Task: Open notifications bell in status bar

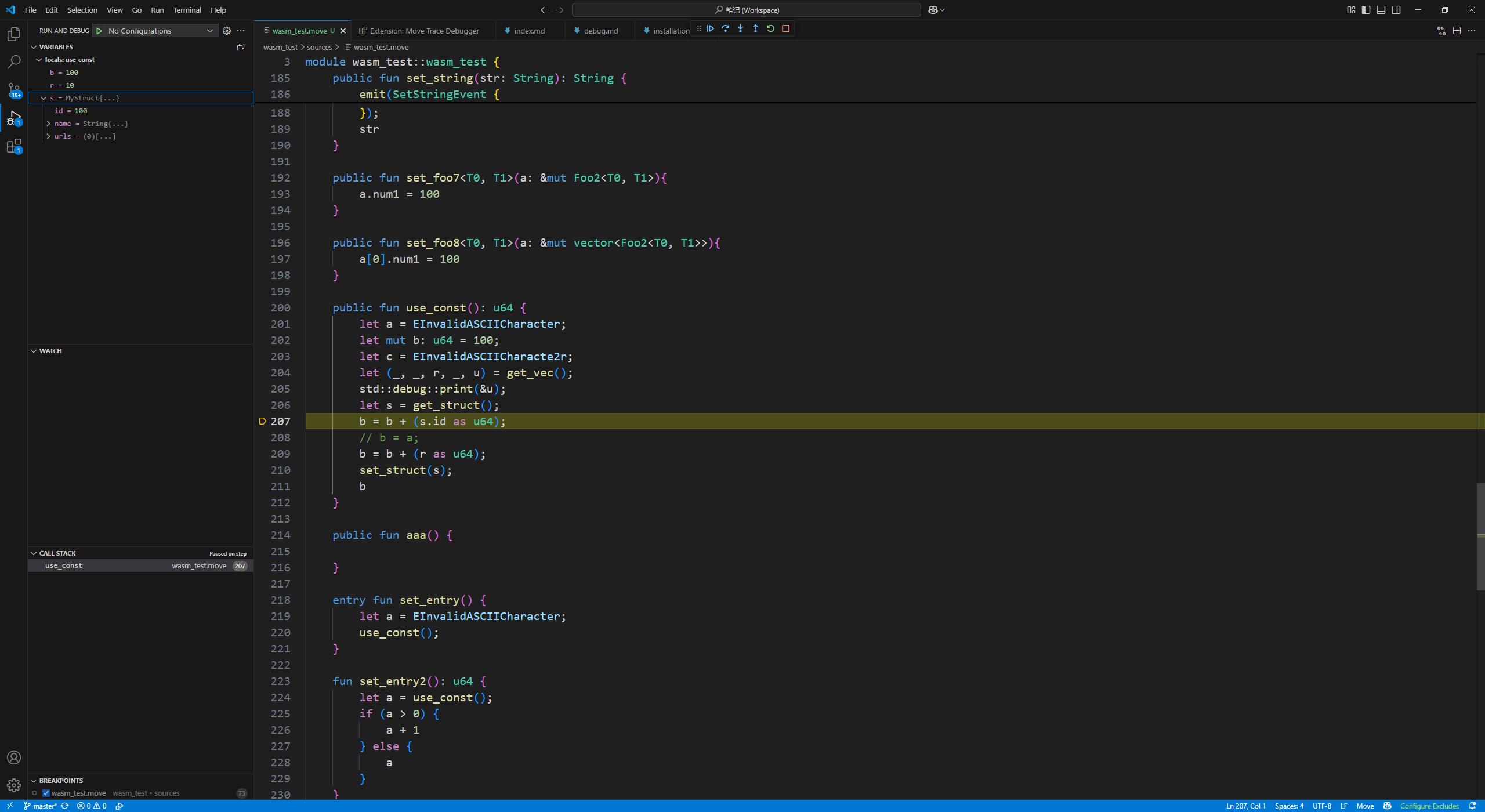Action: tap(1472, 806)
